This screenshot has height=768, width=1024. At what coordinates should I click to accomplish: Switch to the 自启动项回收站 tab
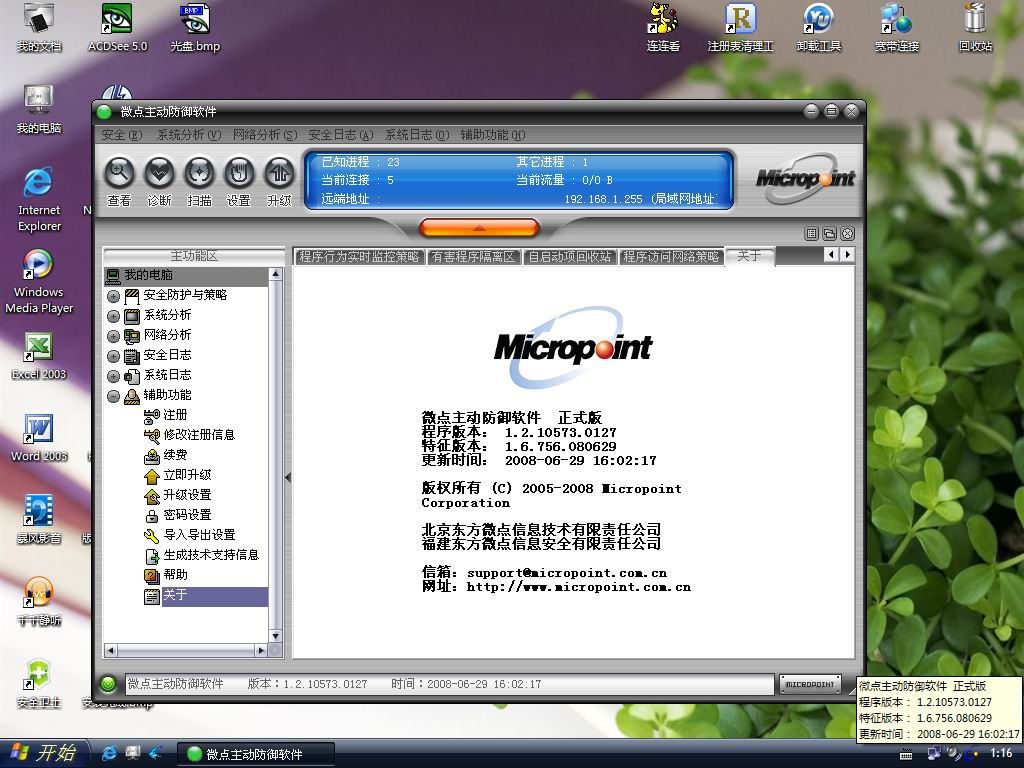click(569, 257)
